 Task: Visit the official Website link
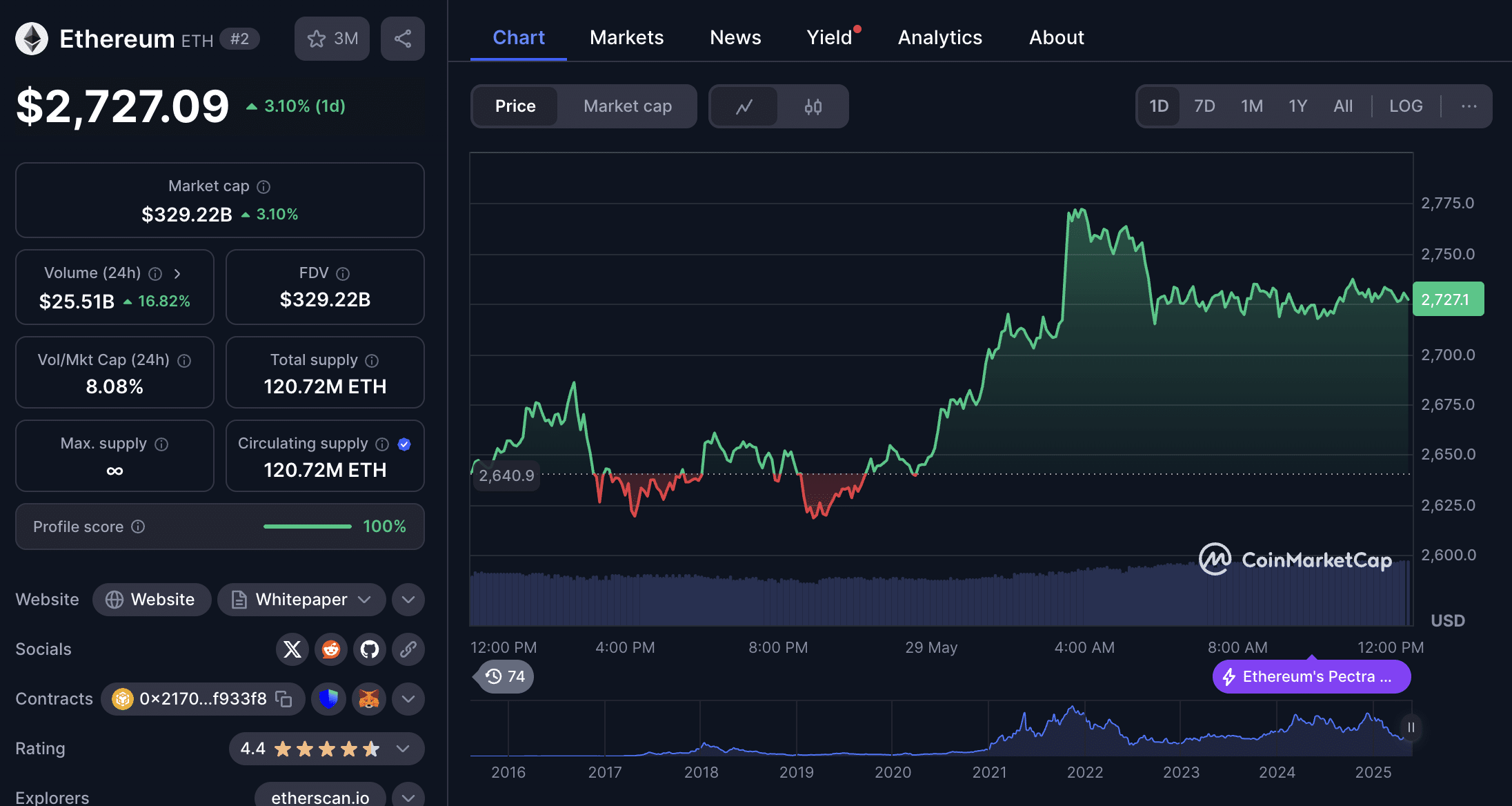pos(152,600)
